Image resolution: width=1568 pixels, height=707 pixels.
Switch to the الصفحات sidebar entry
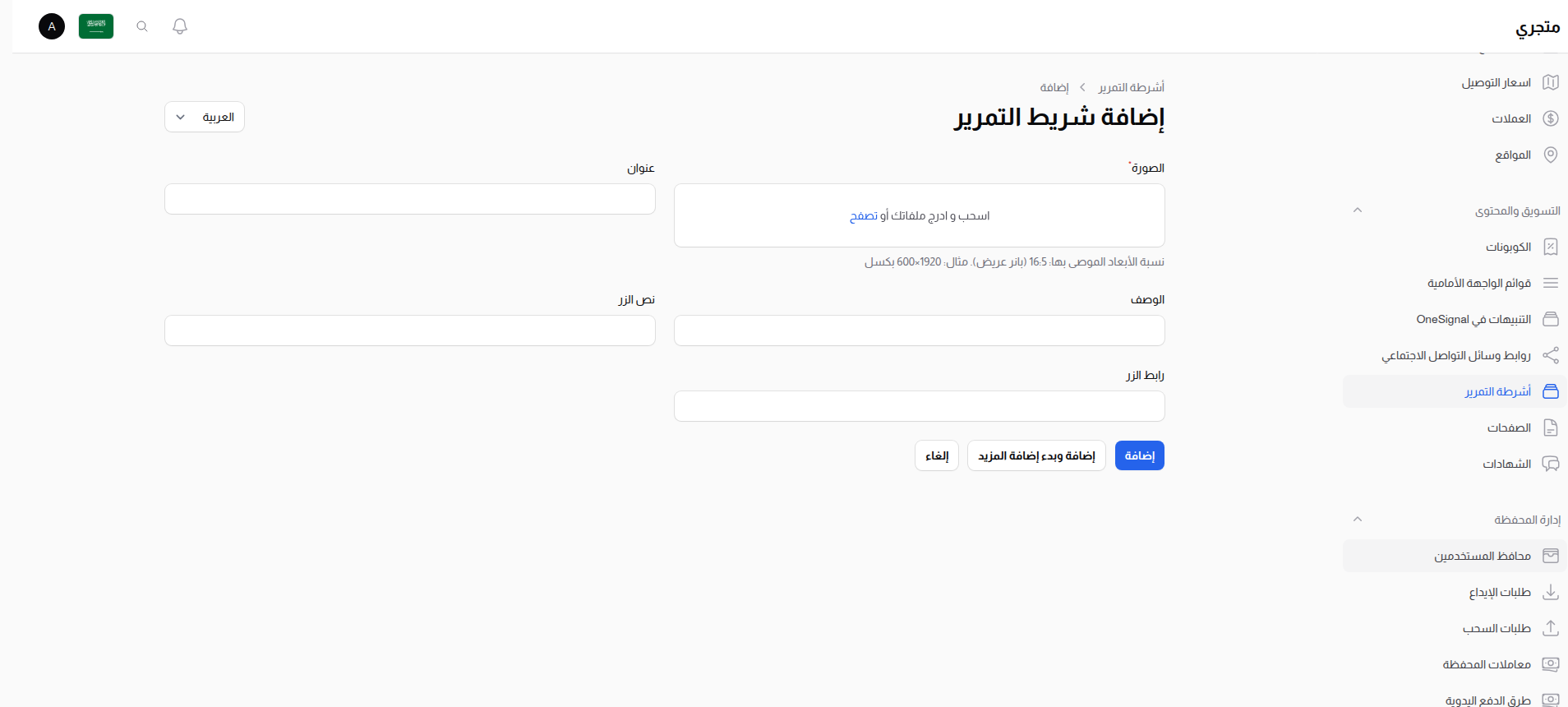pyautogui.click(x=1509, y=427)
